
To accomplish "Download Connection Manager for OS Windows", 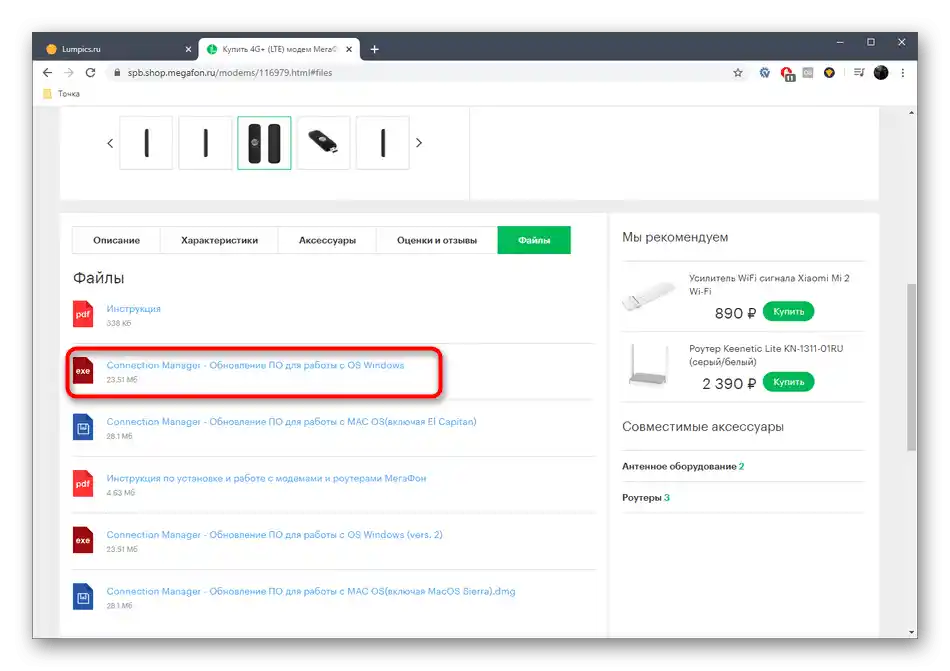I will tap(255, 365).
